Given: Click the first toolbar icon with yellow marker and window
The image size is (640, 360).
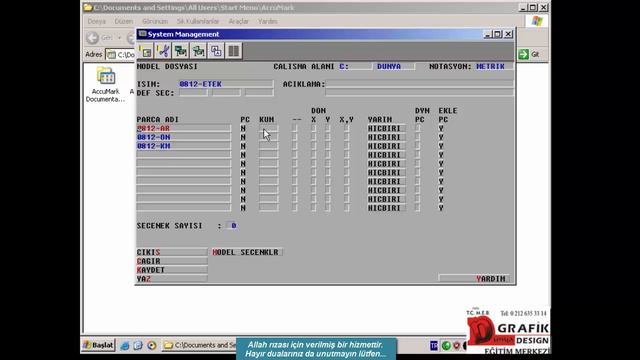Looking at the screenshot, I should (146, 51).
